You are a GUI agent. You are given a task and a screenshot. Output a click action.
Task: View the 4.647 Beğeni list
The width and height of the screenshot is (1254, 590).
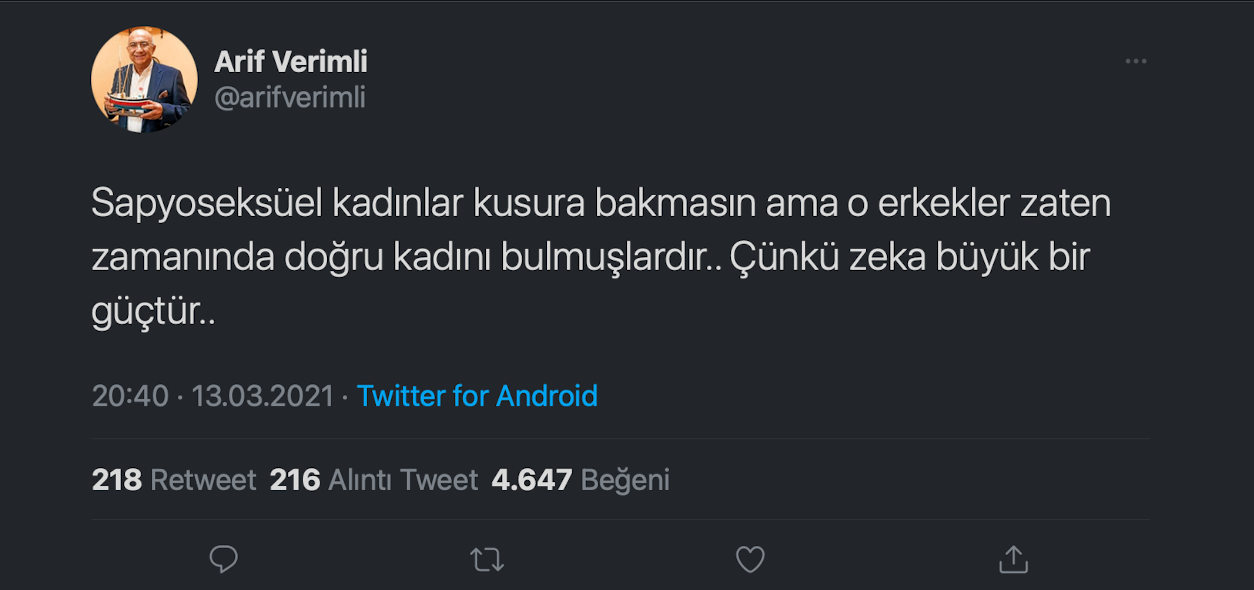[580, 479]
